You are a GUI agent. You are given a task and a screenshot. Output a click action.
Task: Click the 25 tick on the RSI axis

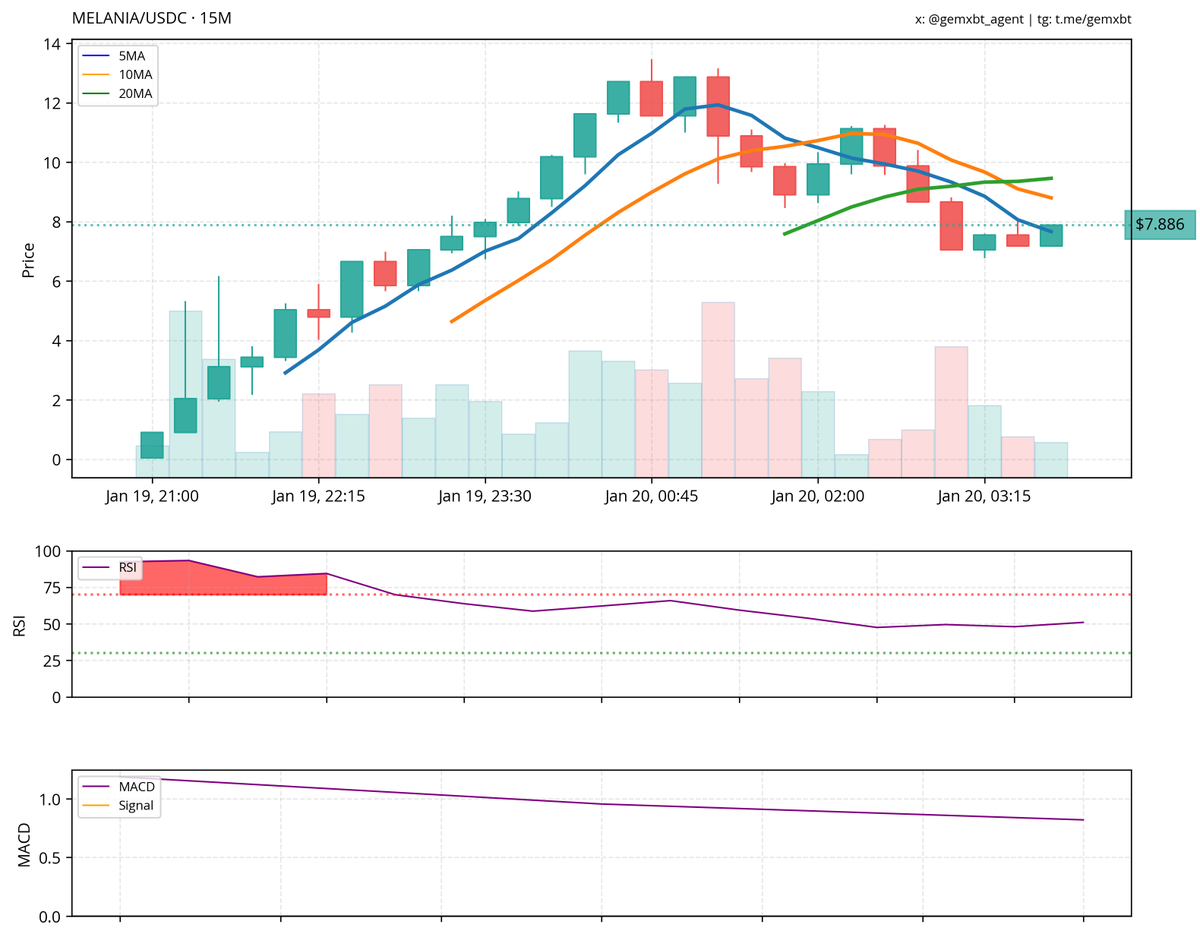[x=52, y=660]
